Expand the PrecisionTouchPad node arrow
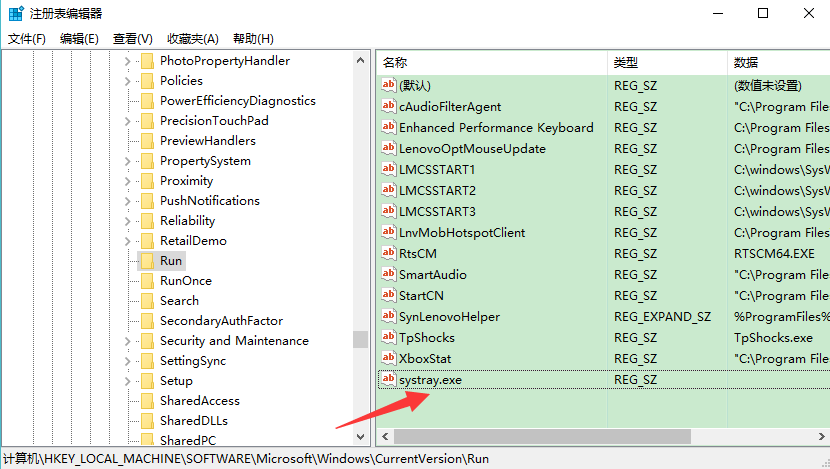This screenshot has width=830, height=469. [x=127, y=121]
